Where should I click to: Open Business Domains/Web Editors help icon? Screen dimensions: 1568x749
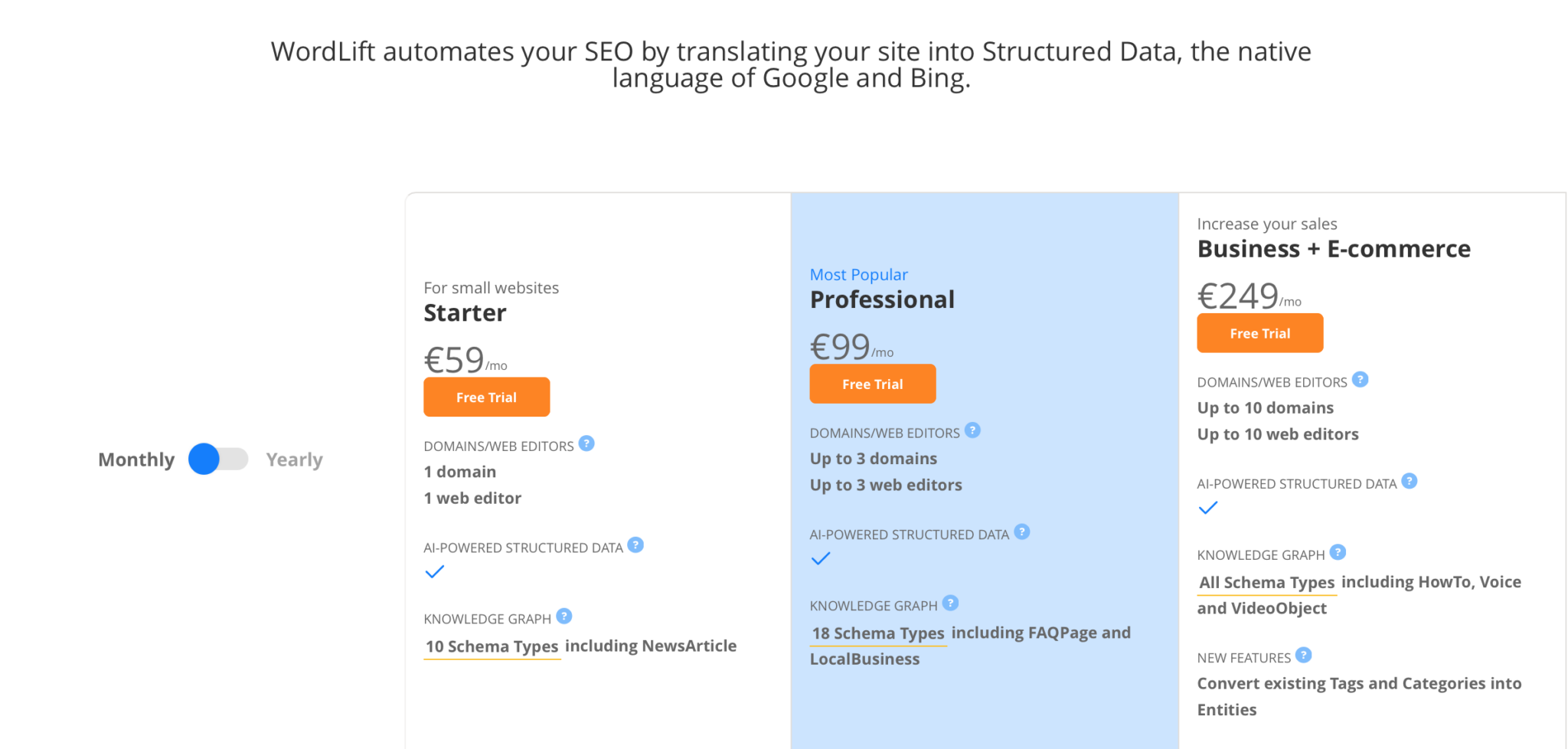click(1361, 379)
